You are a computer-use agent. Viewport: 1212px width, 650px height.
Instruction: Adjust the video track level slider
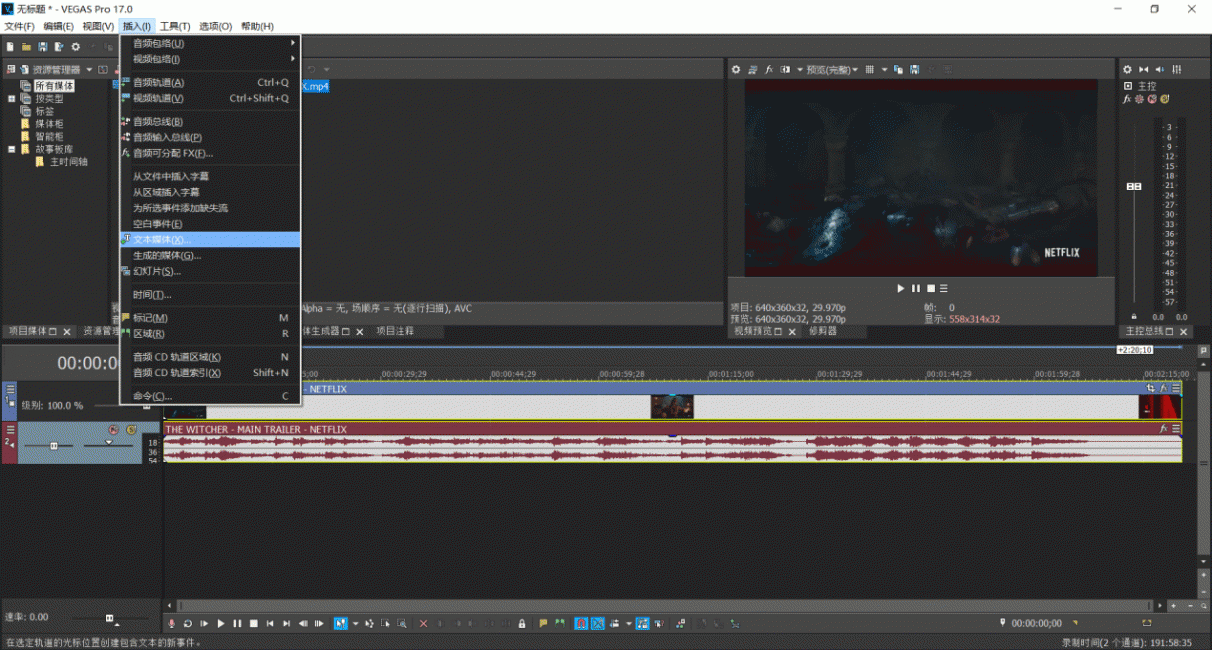click(147, 405)
